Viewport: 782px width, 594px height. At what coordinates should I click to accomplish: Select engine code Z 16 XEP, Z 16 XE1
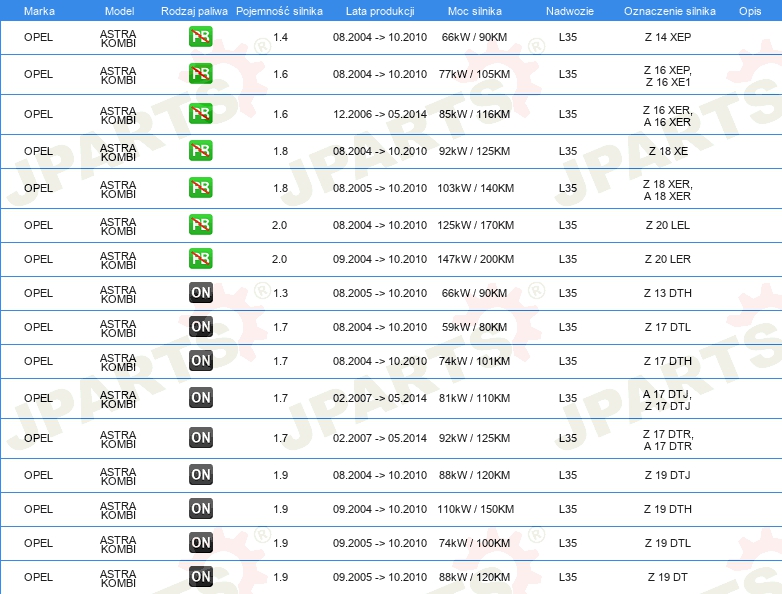click(668, 76)
